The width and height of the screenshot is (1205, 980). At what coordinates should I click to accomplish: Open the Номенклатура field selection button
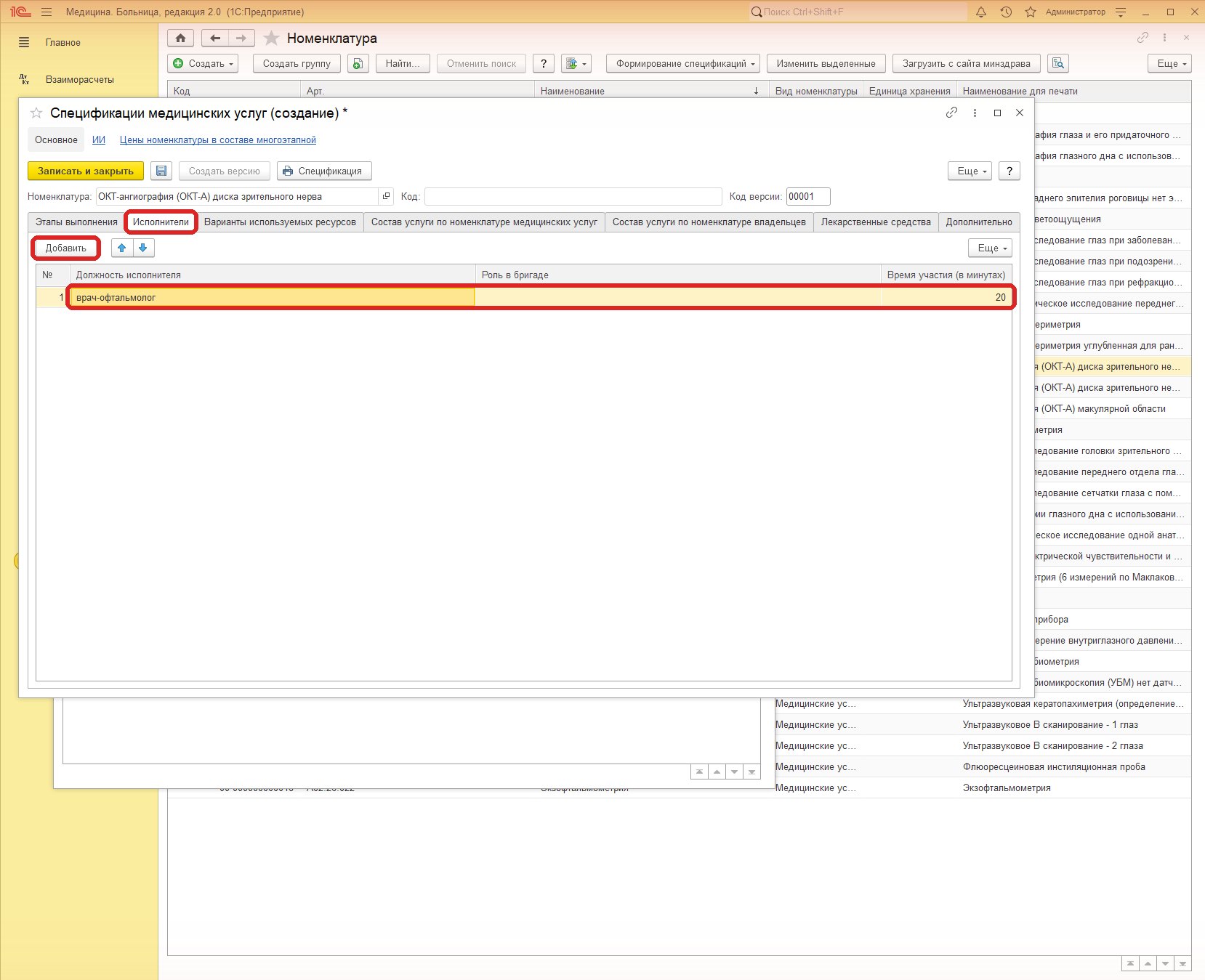point(386,196)
